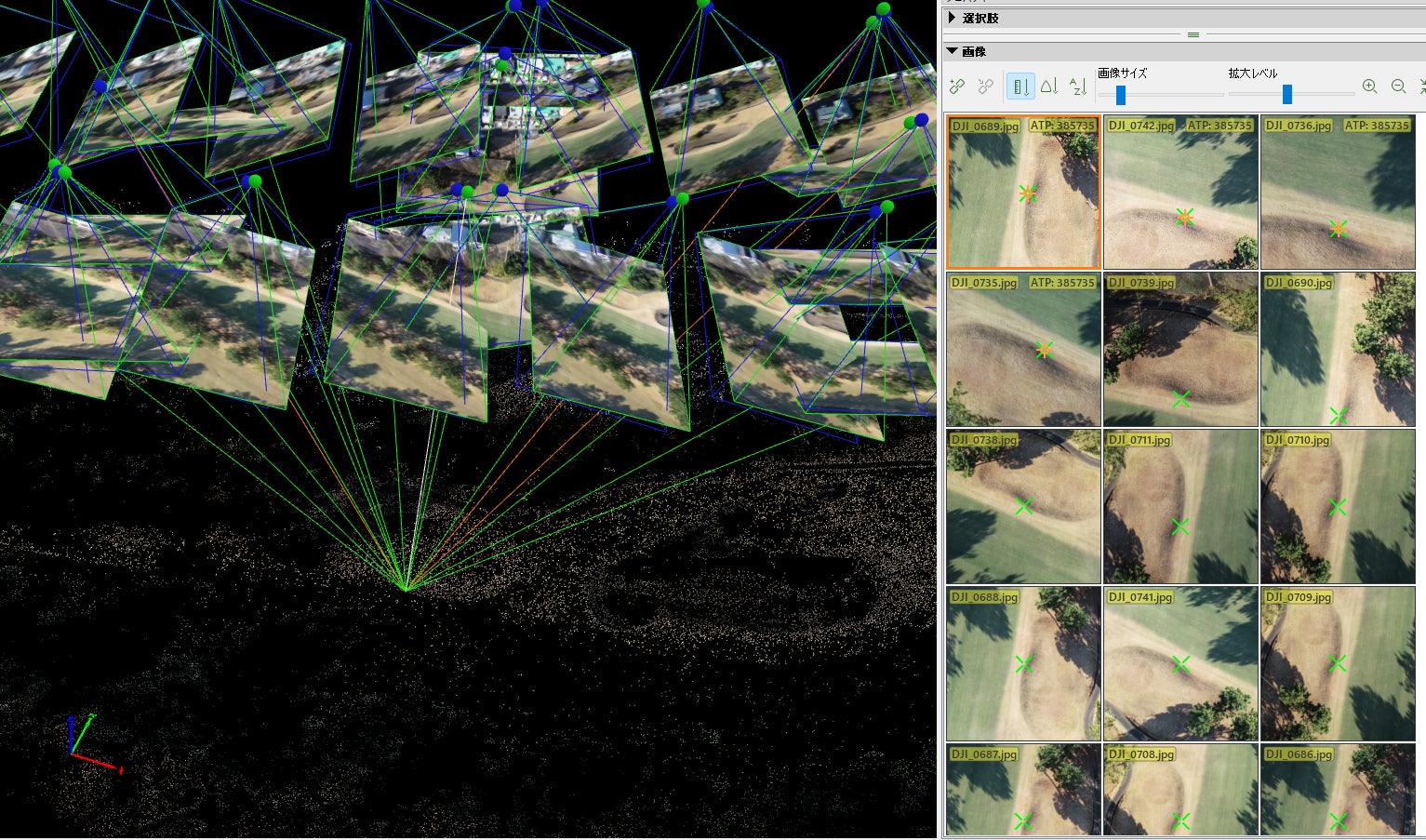Toggle the sort by distance button
The width and height of the screenshot is (1426, 840).
pos(1020,87)
